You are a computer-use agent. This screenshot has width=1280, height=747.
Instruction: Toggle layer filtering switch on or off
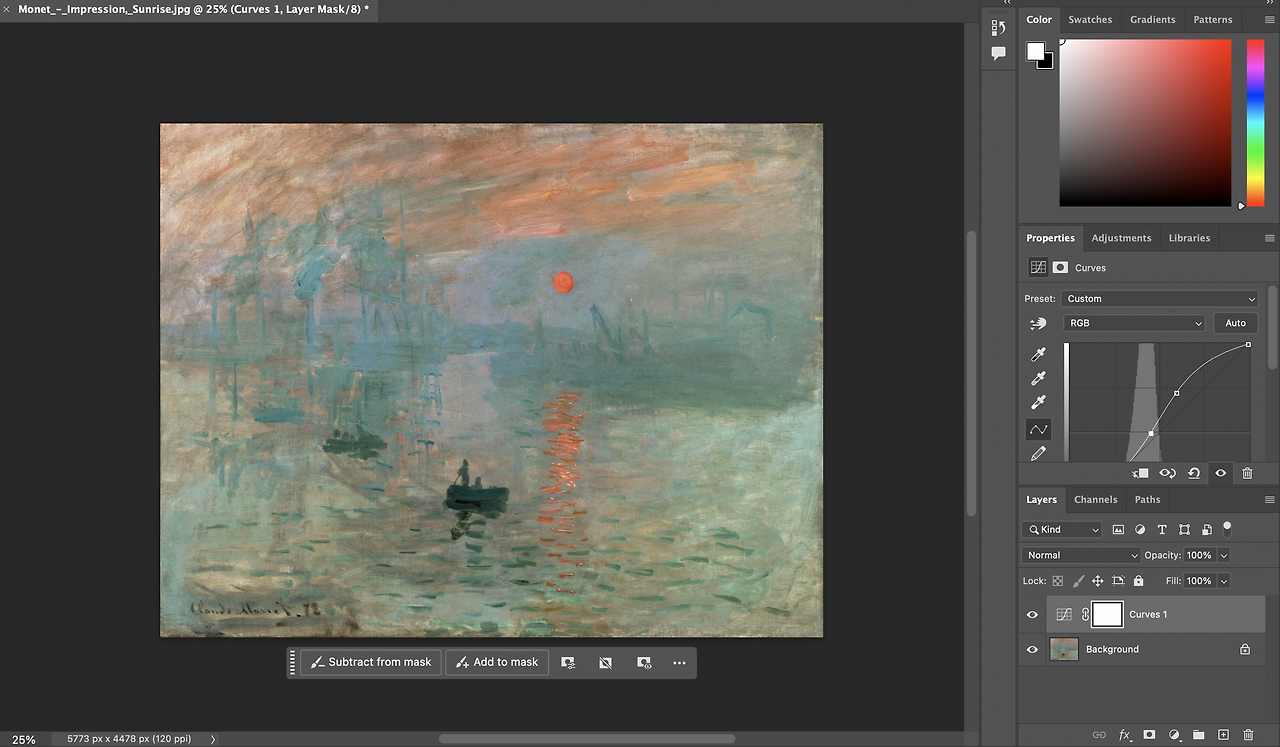click(x=1227, y=527)
